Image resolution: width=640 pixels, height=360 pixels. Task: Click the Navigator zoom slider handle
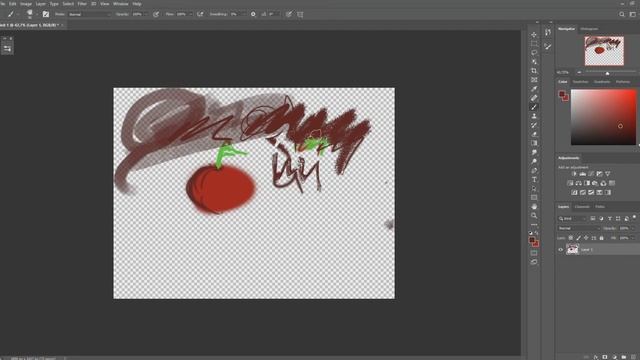[x=607, y=73]
